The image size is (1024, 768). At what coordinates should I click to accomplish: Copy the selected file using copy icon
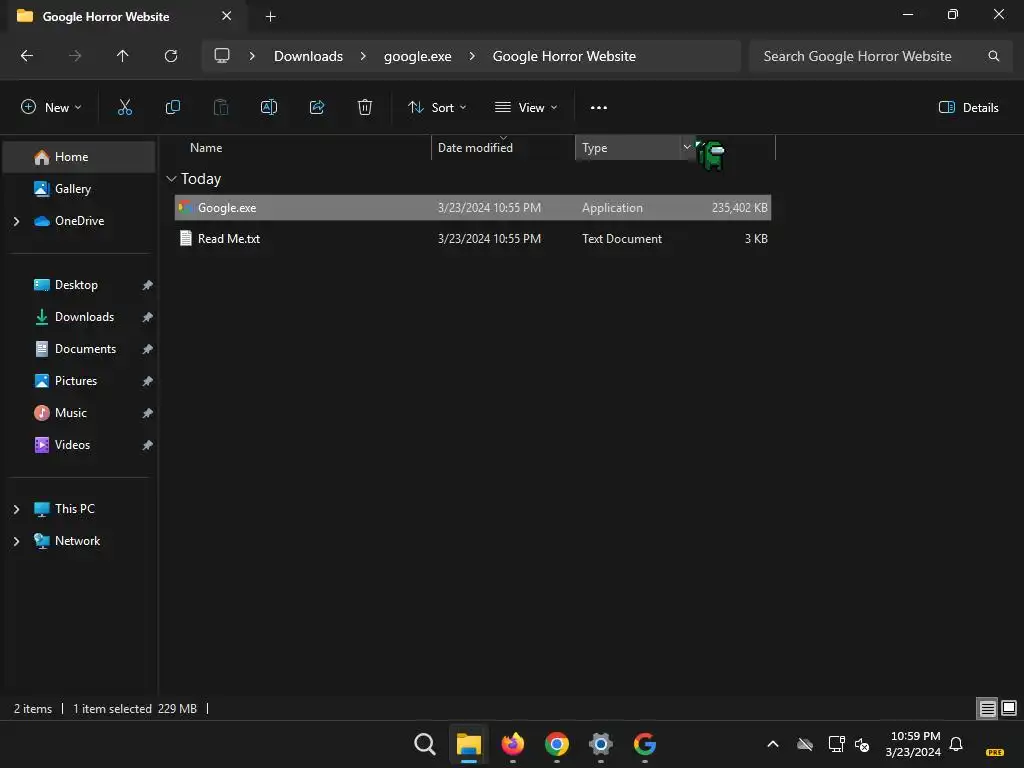tap(172, 108)
